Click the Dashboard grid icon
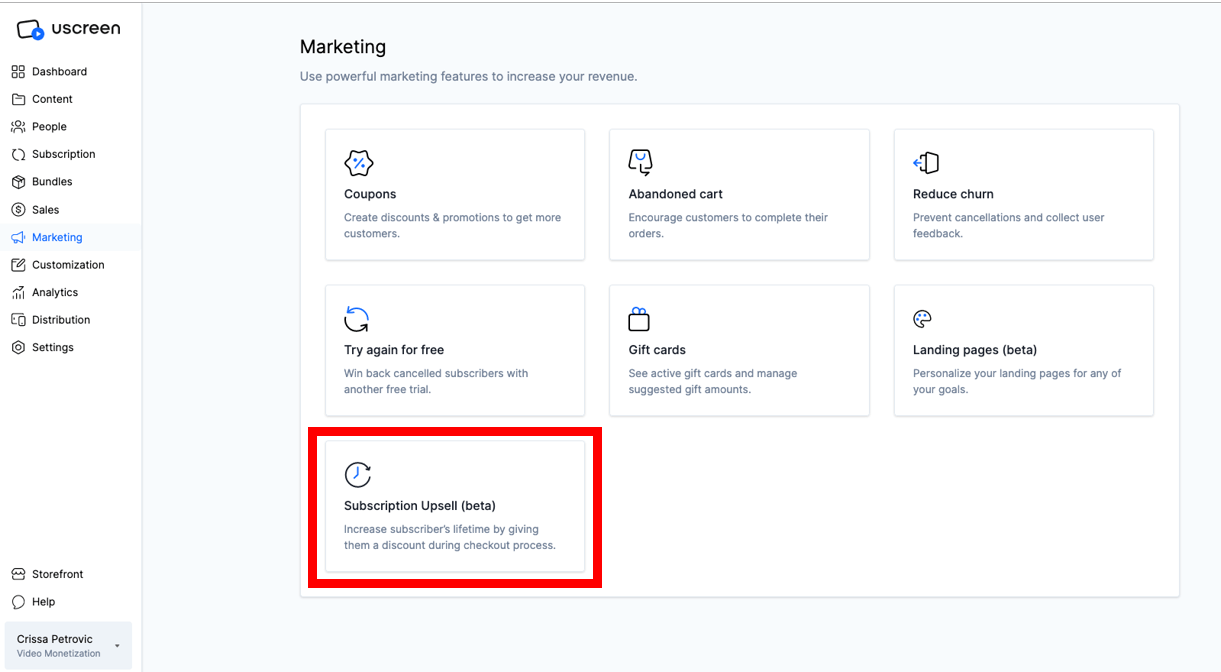Image resolution: width=1221 pixels, height=672 pixels. pyautogui.click(x=18, y=72)
